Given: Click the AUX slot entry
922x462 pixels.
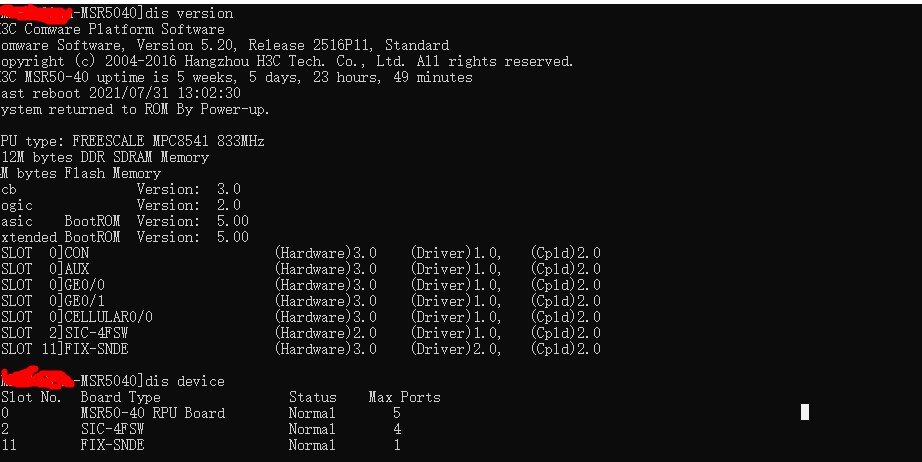Looking at the screenshot, I should [x=76, y=269].
